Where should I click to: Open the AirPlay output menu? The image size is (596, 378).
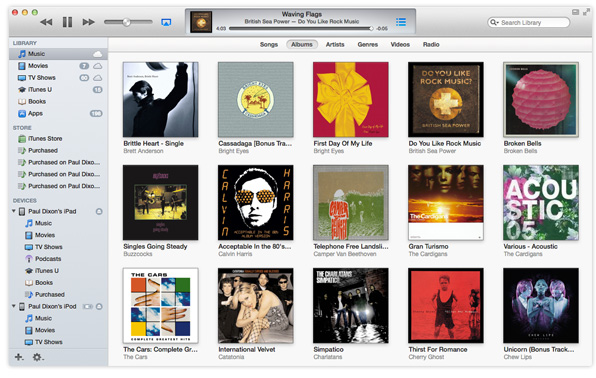point(166,22)
